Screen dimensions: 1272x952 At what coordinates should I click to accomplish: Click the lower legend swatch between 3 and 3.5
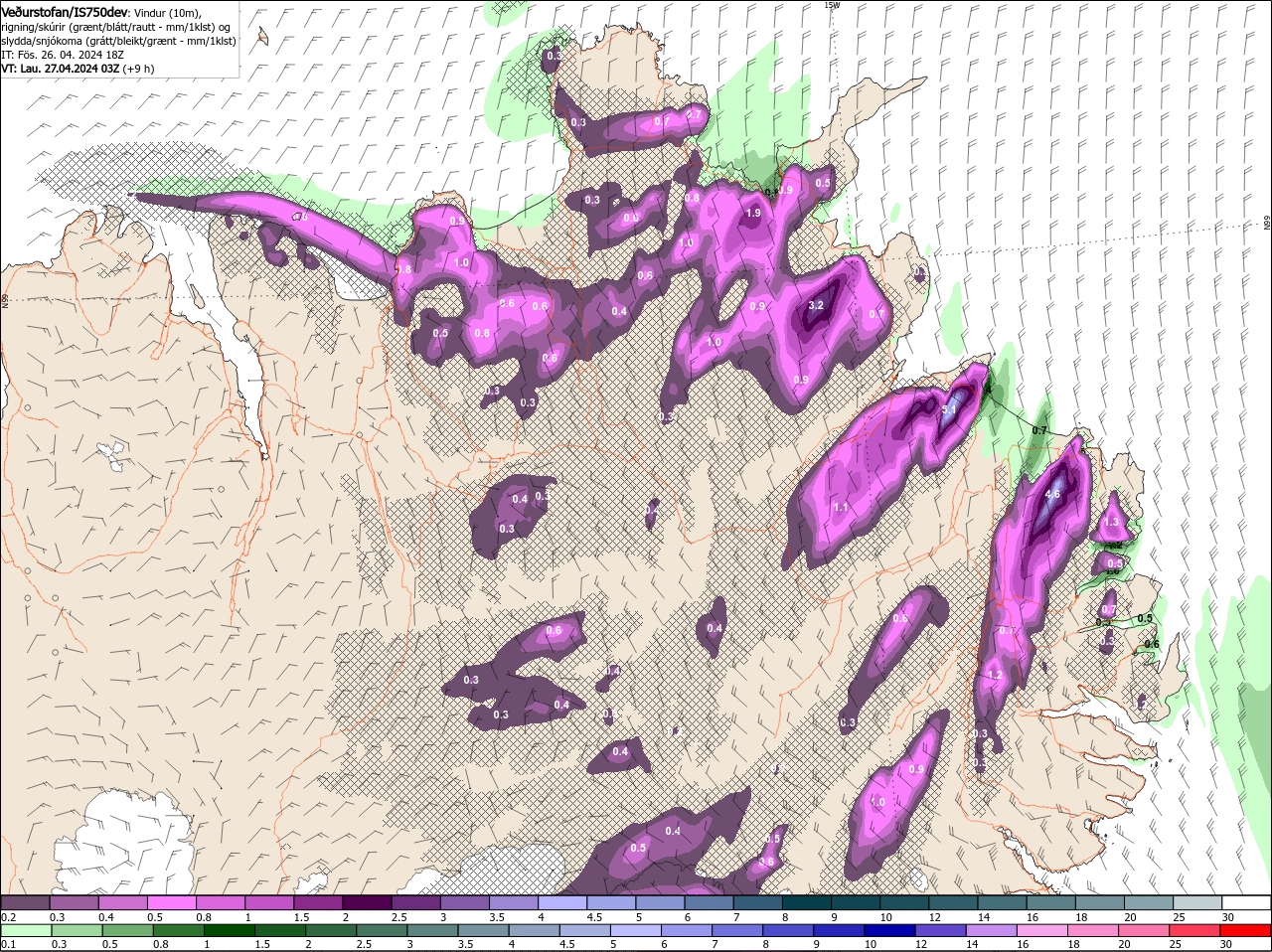[x=433, y=930]
